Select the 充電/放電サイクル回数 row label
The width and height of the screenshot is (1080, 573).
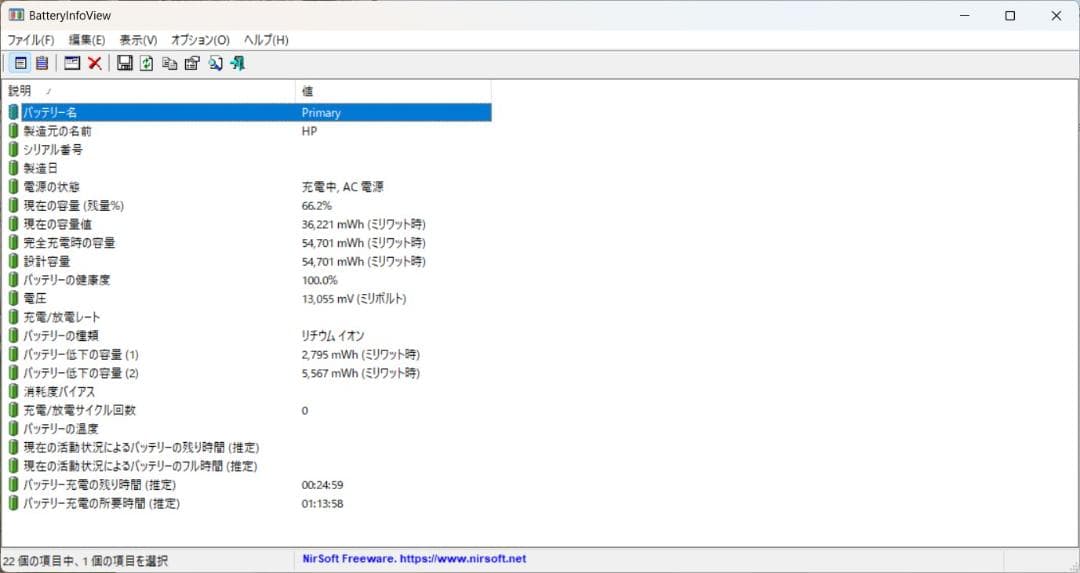point(80,410)
